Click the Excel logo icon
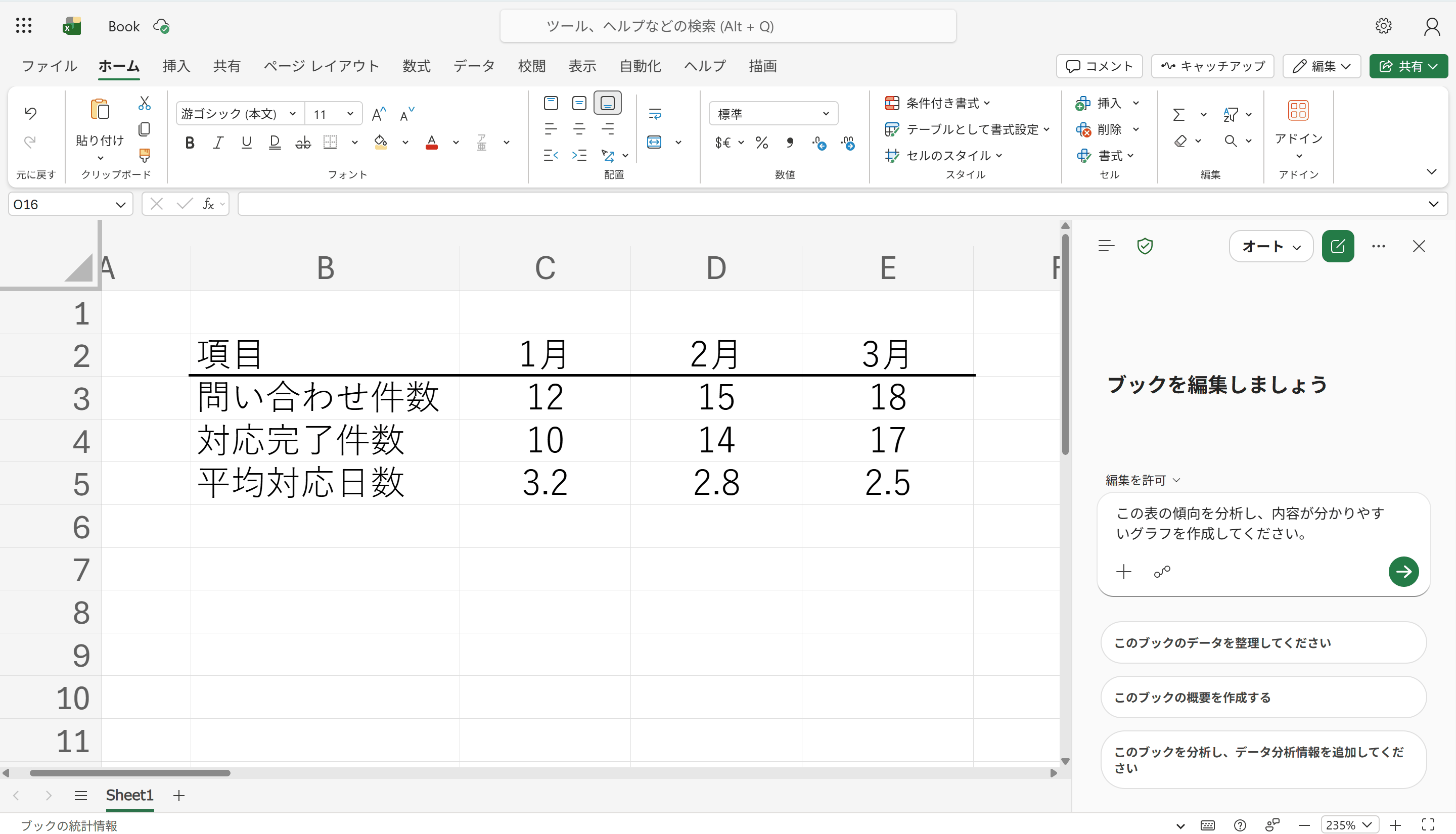 point(72,26)
